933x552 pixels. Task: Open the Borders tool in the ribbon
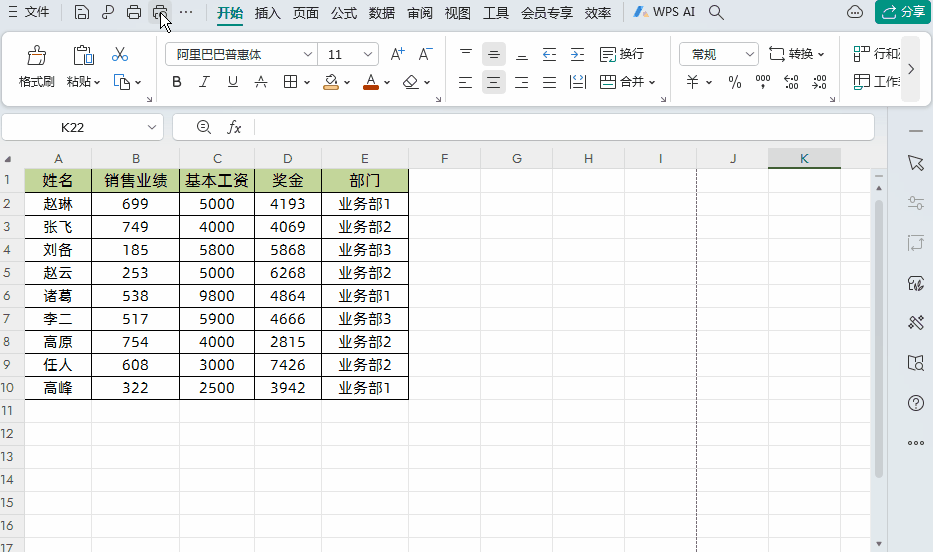point(290,82)
